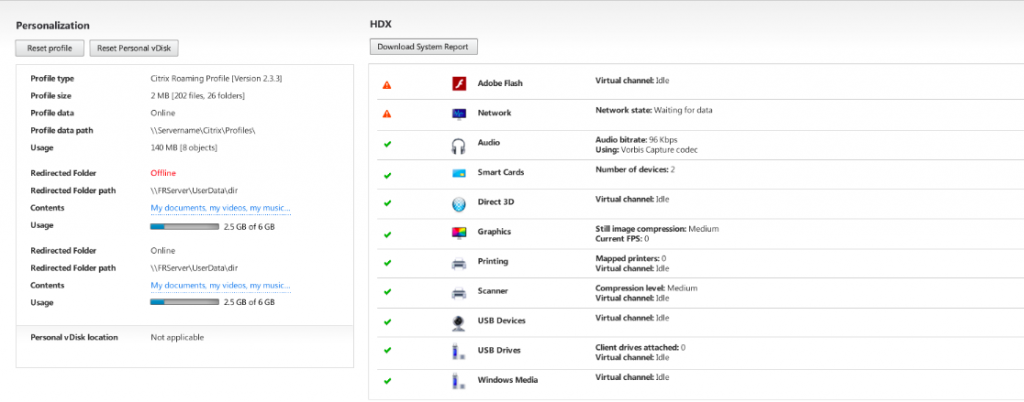Open contents link of the Offline redirected folder
Viewport: 1024px width, 402px height.
click(220, 208)
